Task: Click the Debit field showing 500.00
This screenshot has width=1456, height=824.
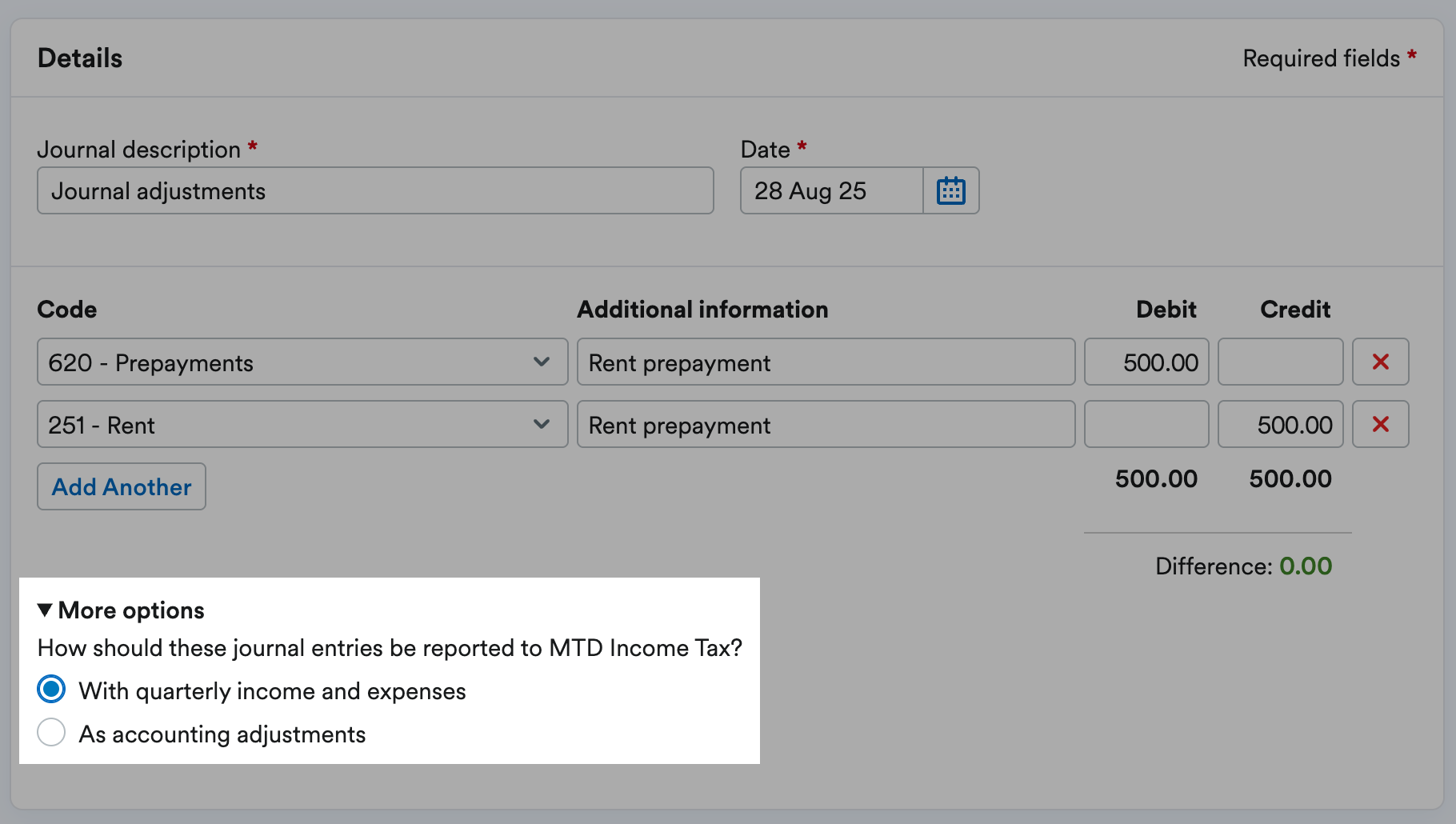Action: point(1146,362)
